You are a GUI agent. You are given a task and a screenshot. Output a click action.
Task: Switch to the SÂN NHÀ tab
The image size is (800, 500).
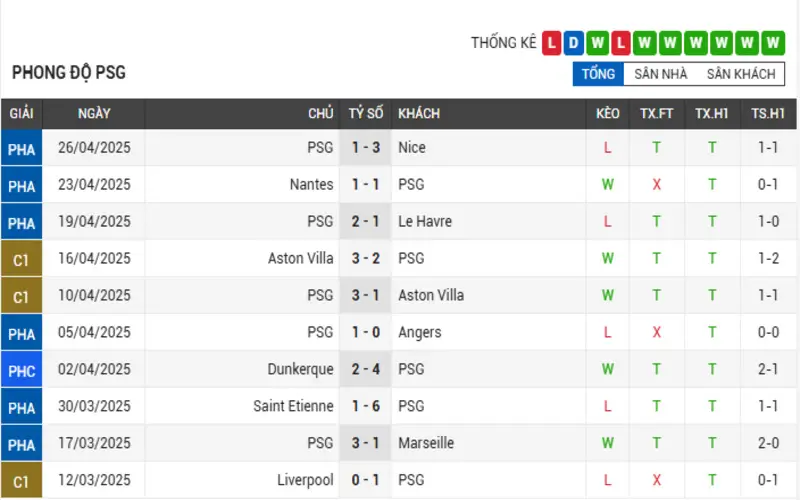(x=660, y=74)
